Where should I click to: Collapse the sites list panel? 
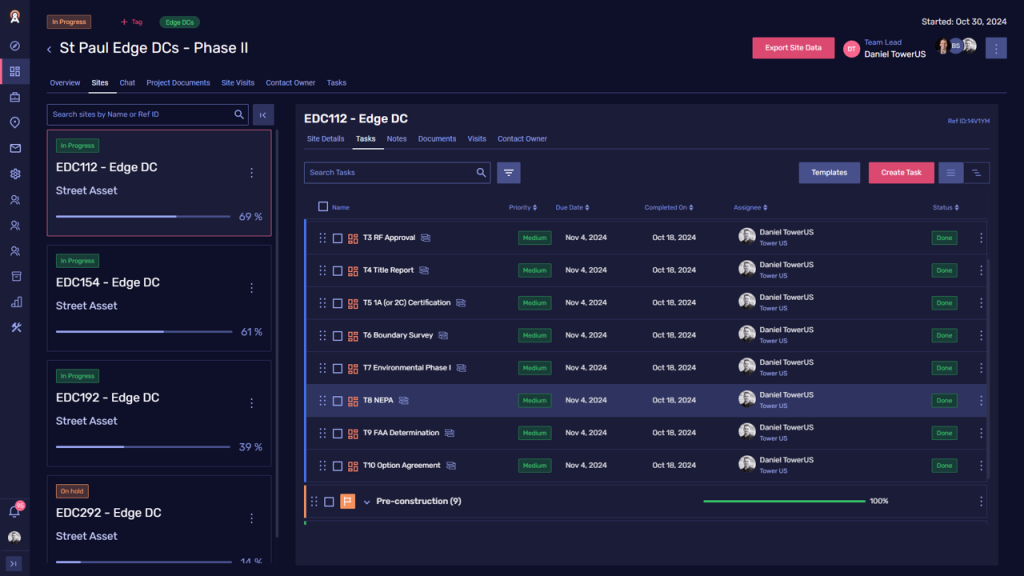point(263,115)
